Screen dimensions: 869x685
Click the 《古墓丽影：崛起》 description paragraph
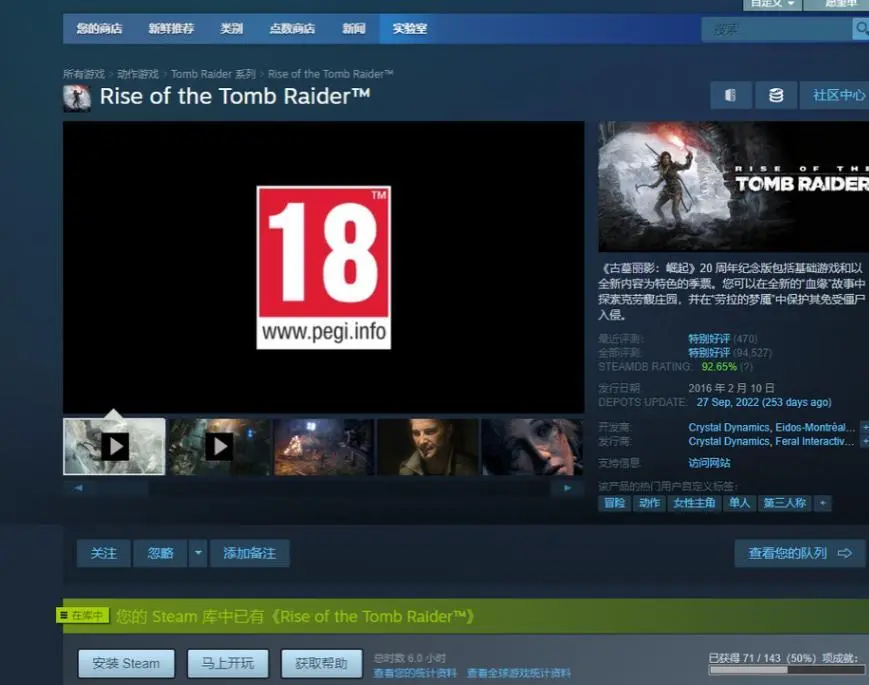pyautogui.click(x=732, y=292)
